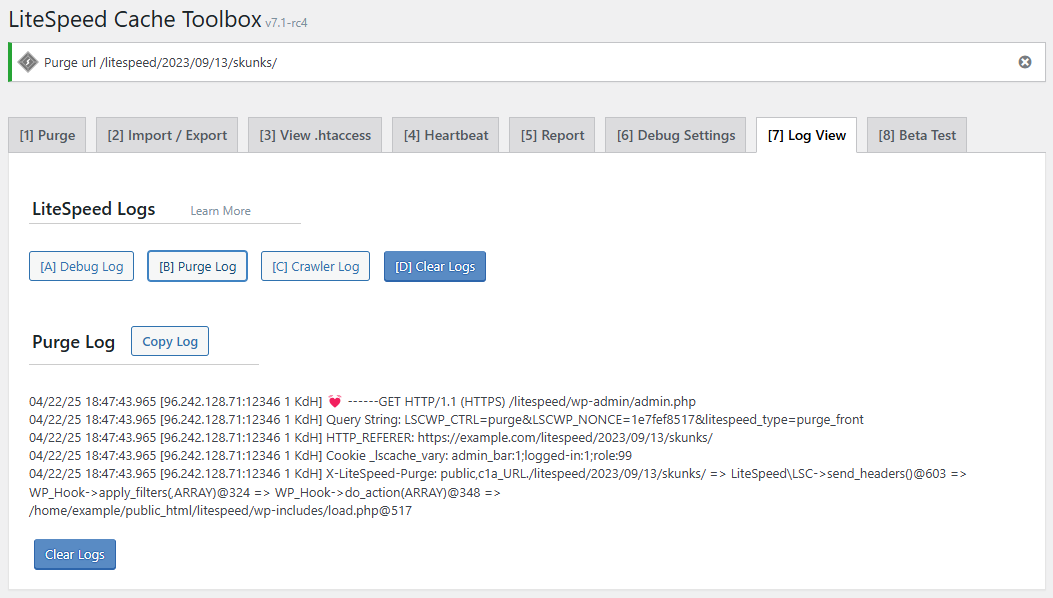Click the HTTP_REFERER log line
This screenshot has width=1053, height=598.
click(x=371, y=438)
